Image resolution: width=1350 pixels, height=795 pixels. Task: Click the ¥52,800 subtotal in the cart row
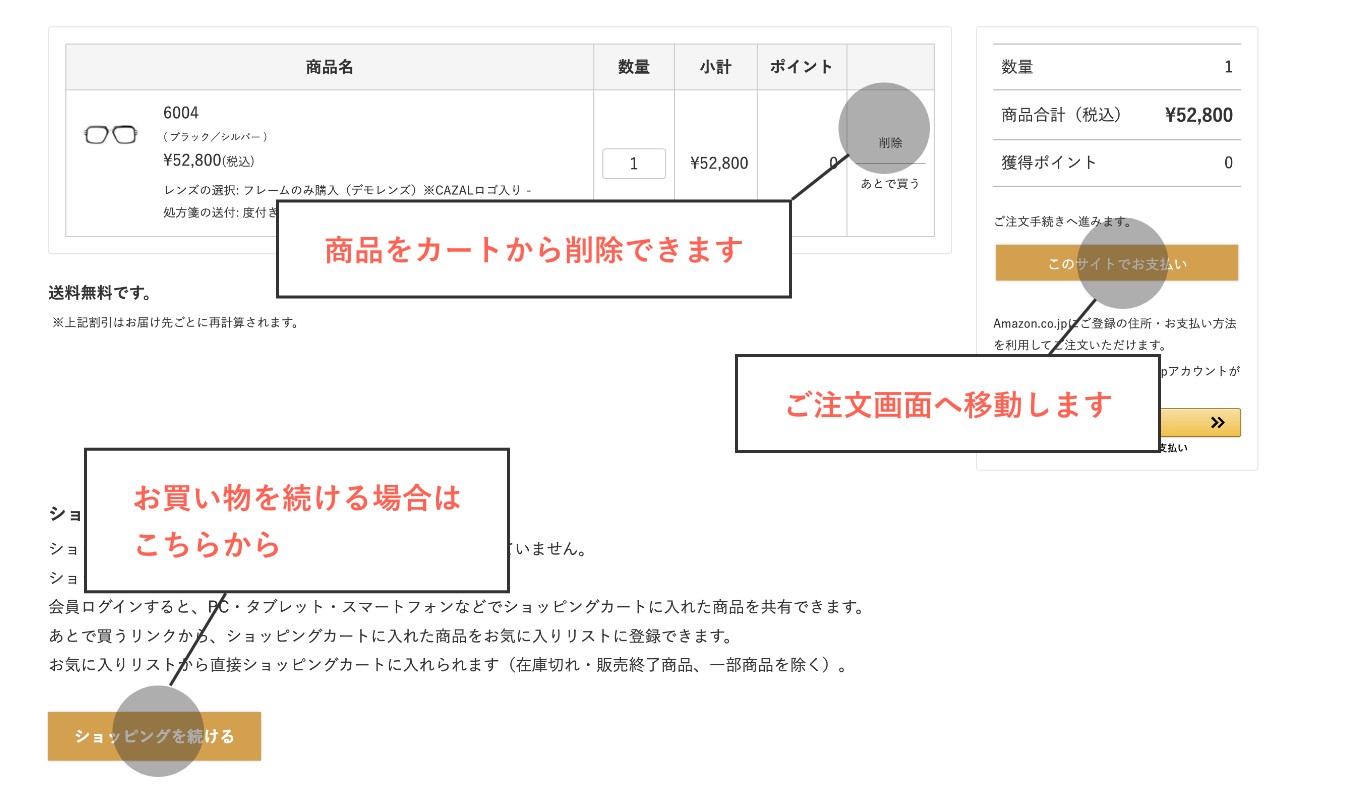point(718,164)
